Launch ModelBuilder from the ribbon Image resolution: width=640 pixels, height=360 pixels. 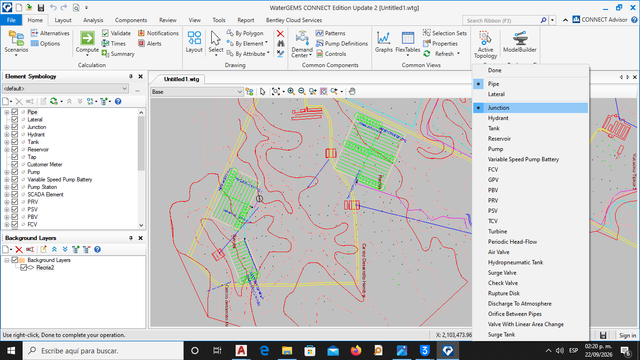tap(520, 38)
